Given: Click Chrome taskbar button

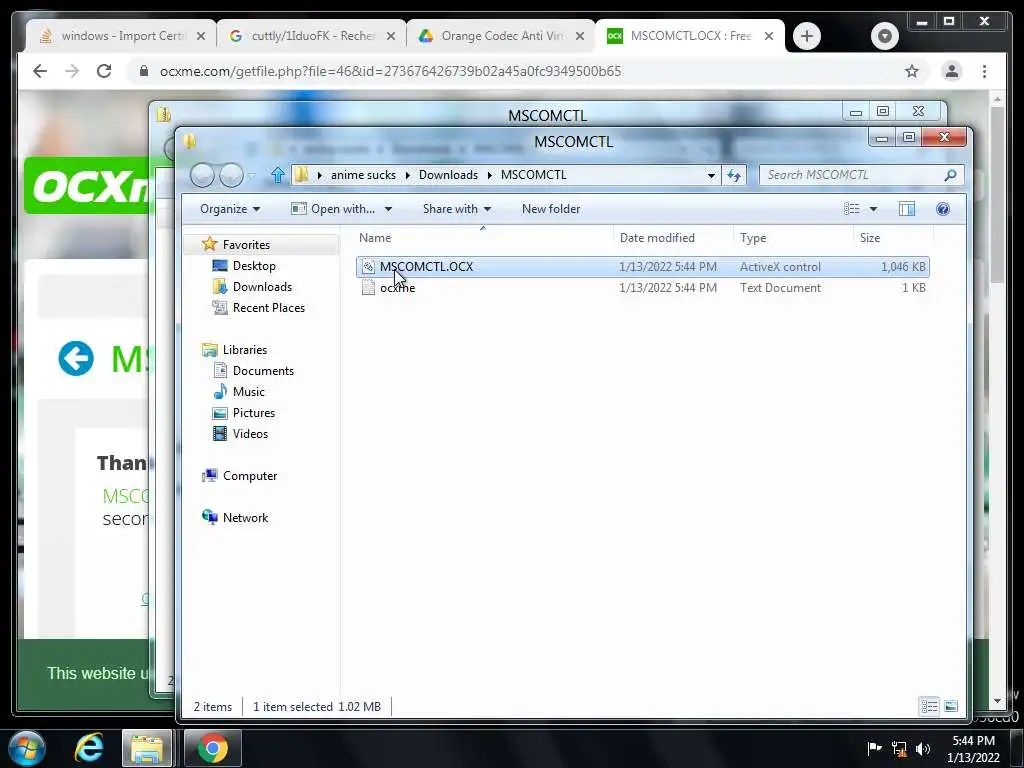Looking at the screenshot, I should coord(213,748).
